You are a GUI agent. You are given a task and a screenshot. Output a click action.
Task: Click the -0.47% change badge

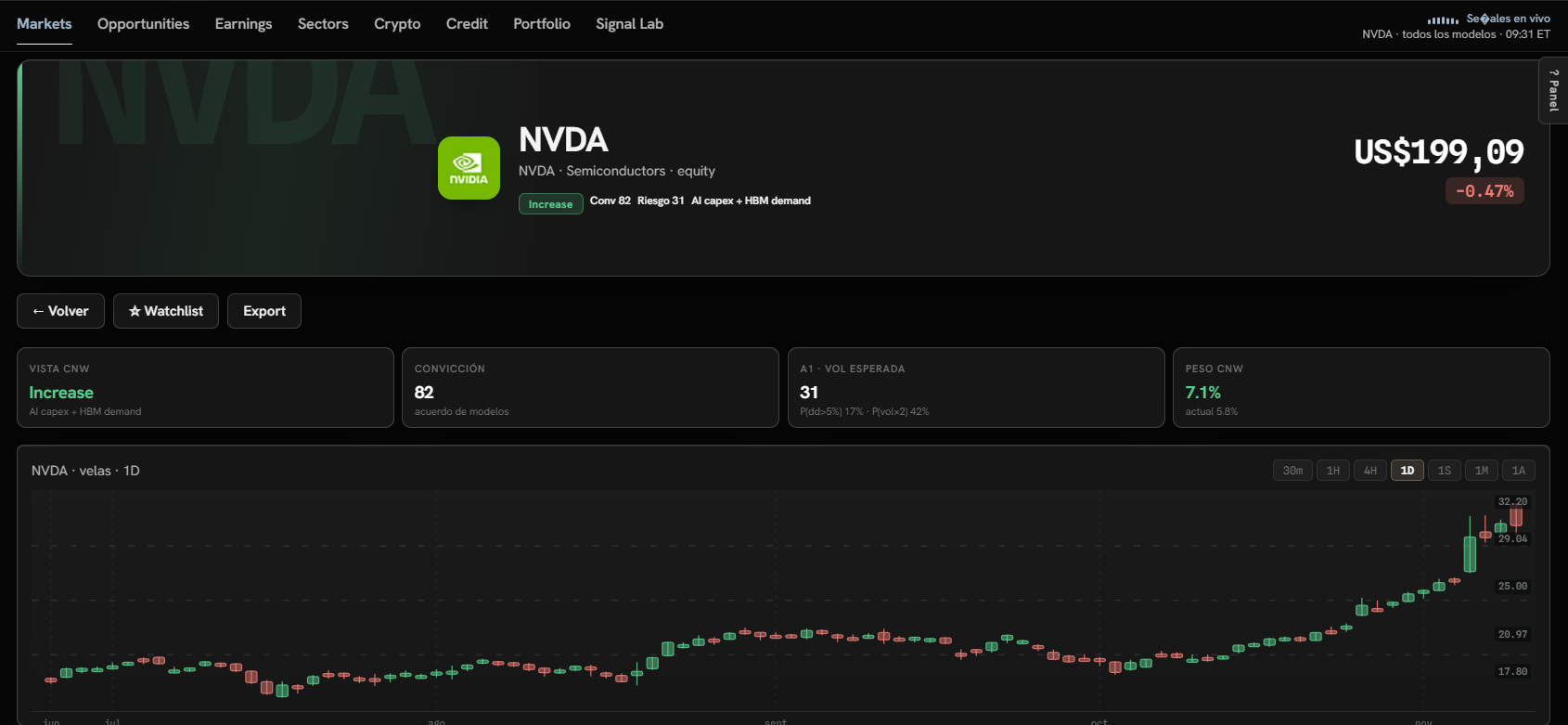click(x=1484, y=191)
